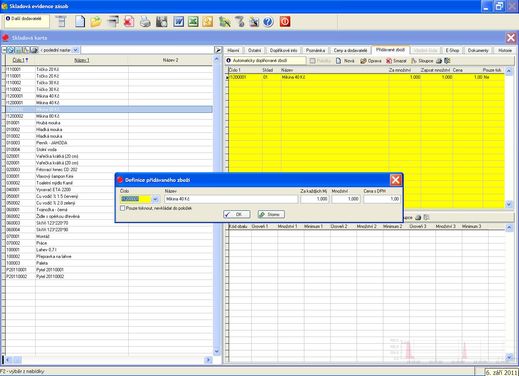Select the 'Montáž' row

[x=109, y=236]
